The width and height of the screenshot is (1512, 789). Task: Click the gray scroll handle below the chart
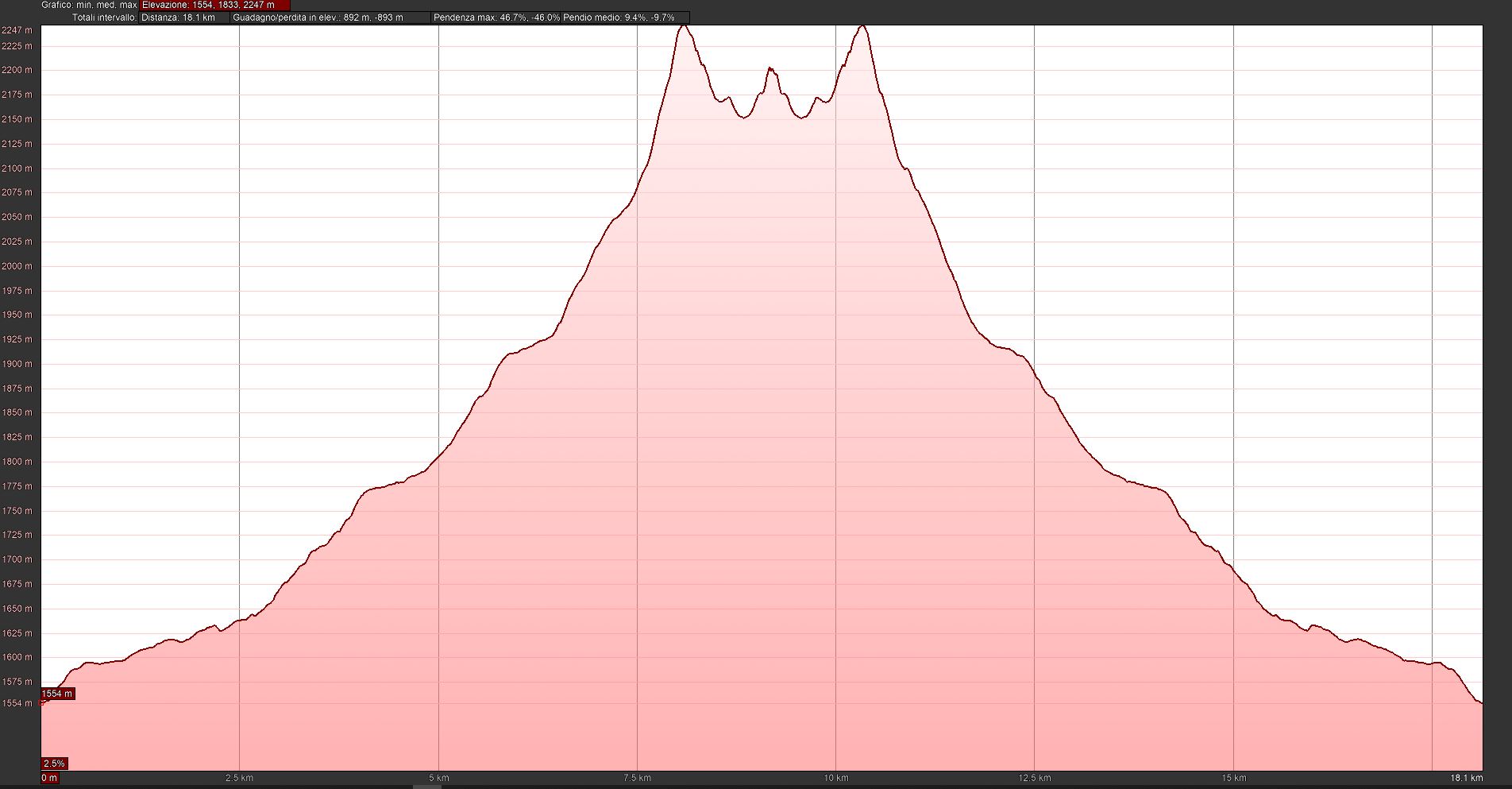(x=427, y=787)
